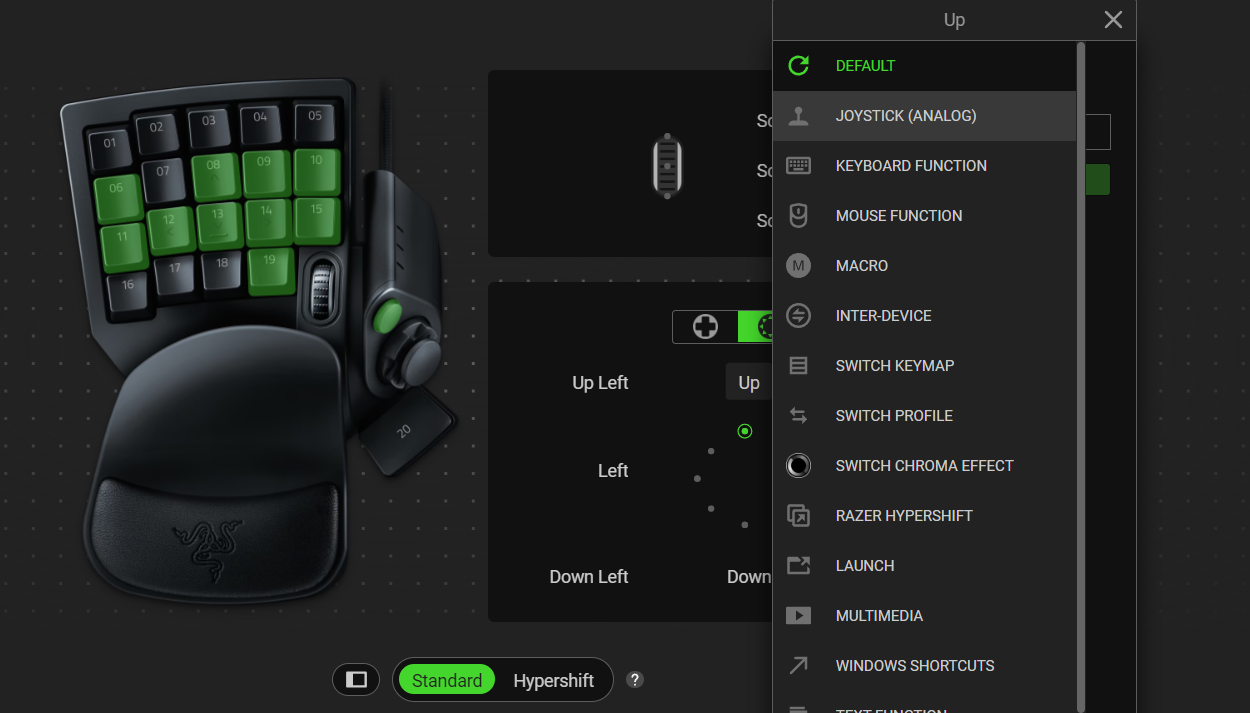Choose INTER-DEVICE from the list
Screen dimensions: 1250x713
[x=925, y=316]
